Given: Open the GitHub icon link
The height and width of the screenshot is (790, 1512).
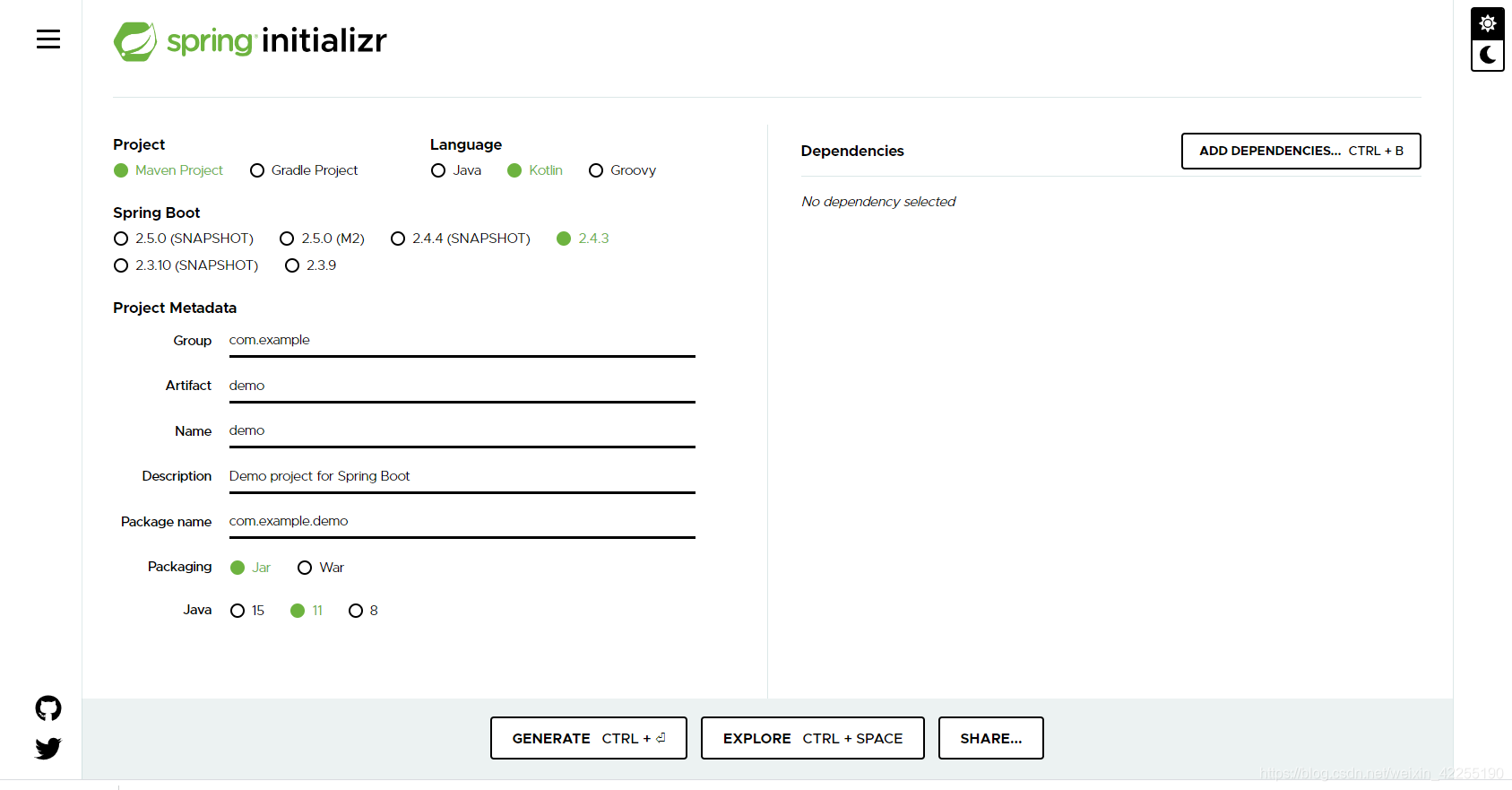Looking at the screenshot, I should click(x=48, y=708).
